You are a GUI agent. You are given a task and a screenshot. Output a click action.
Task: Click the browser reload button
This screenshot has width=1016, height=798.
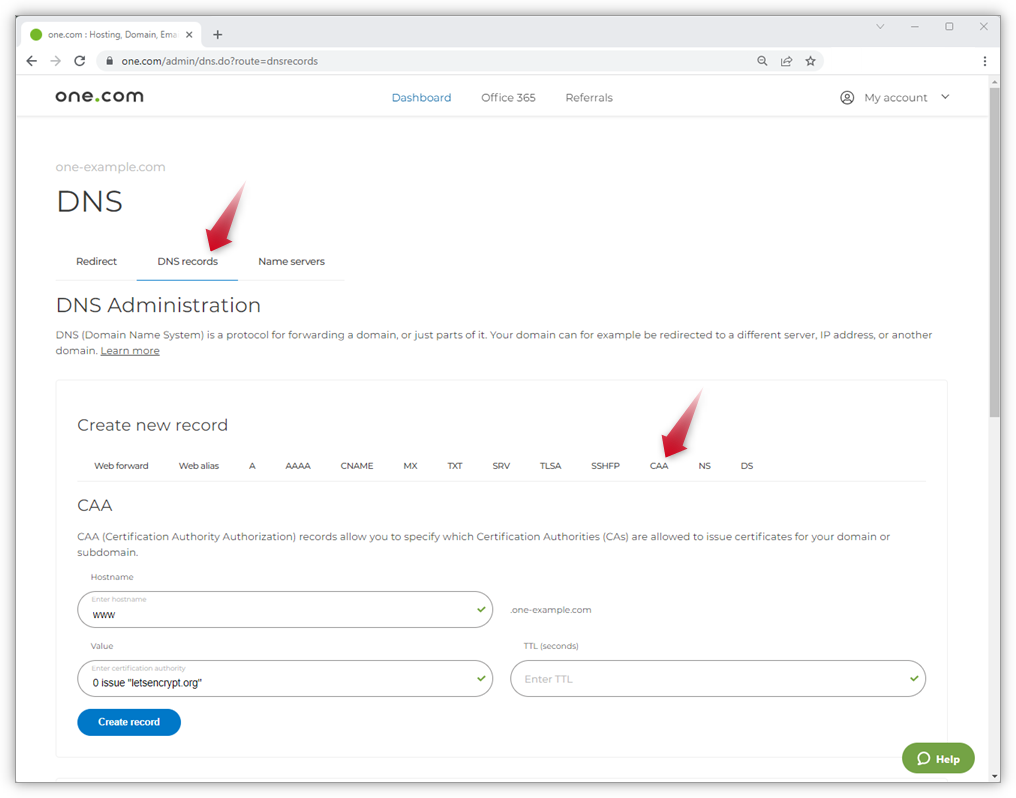[x=81, y=61]
